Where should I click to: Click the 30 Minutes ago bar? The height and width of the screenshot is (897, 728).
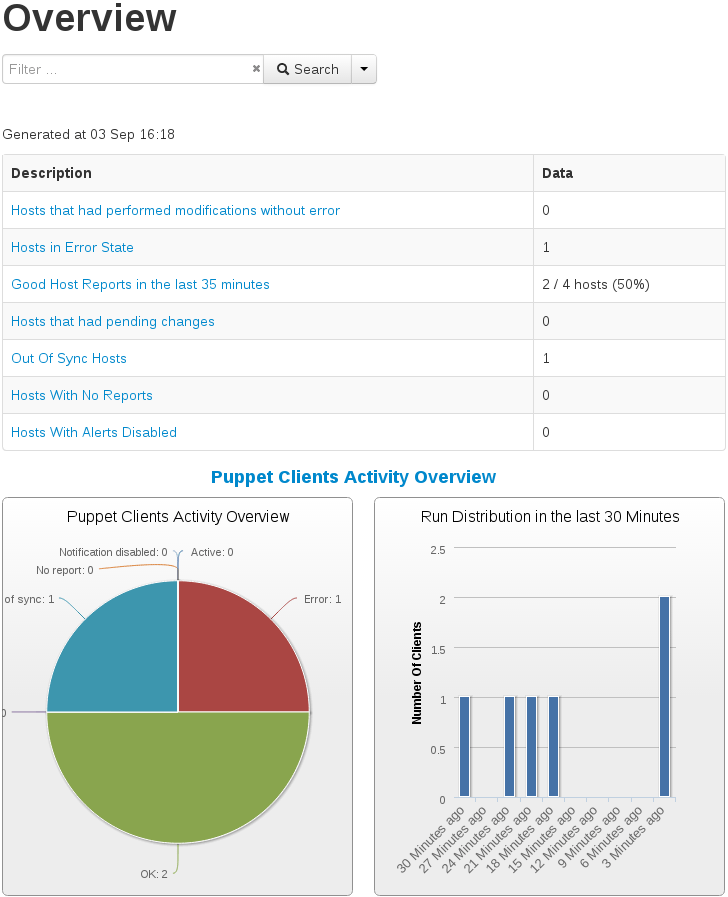[464, 748]
